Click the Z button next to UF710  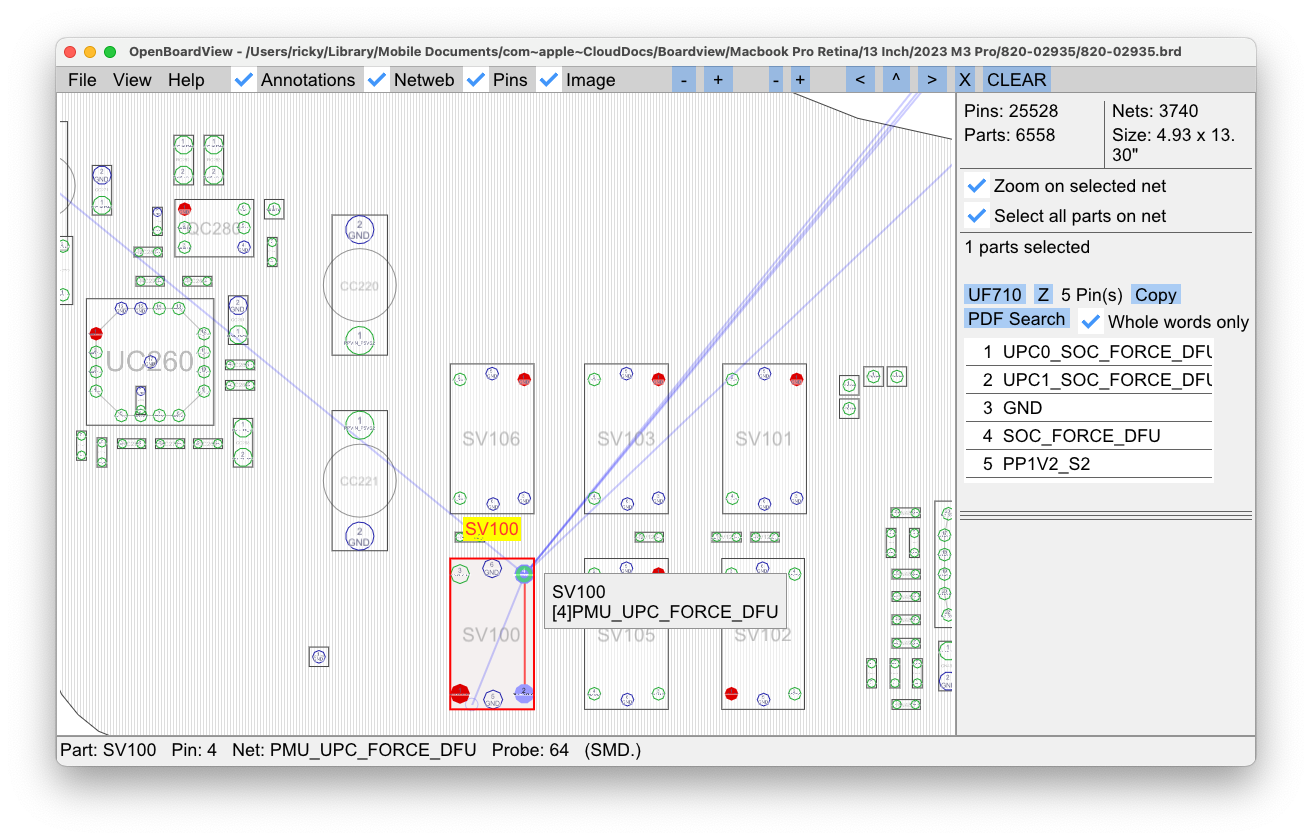coord(1042,294)
